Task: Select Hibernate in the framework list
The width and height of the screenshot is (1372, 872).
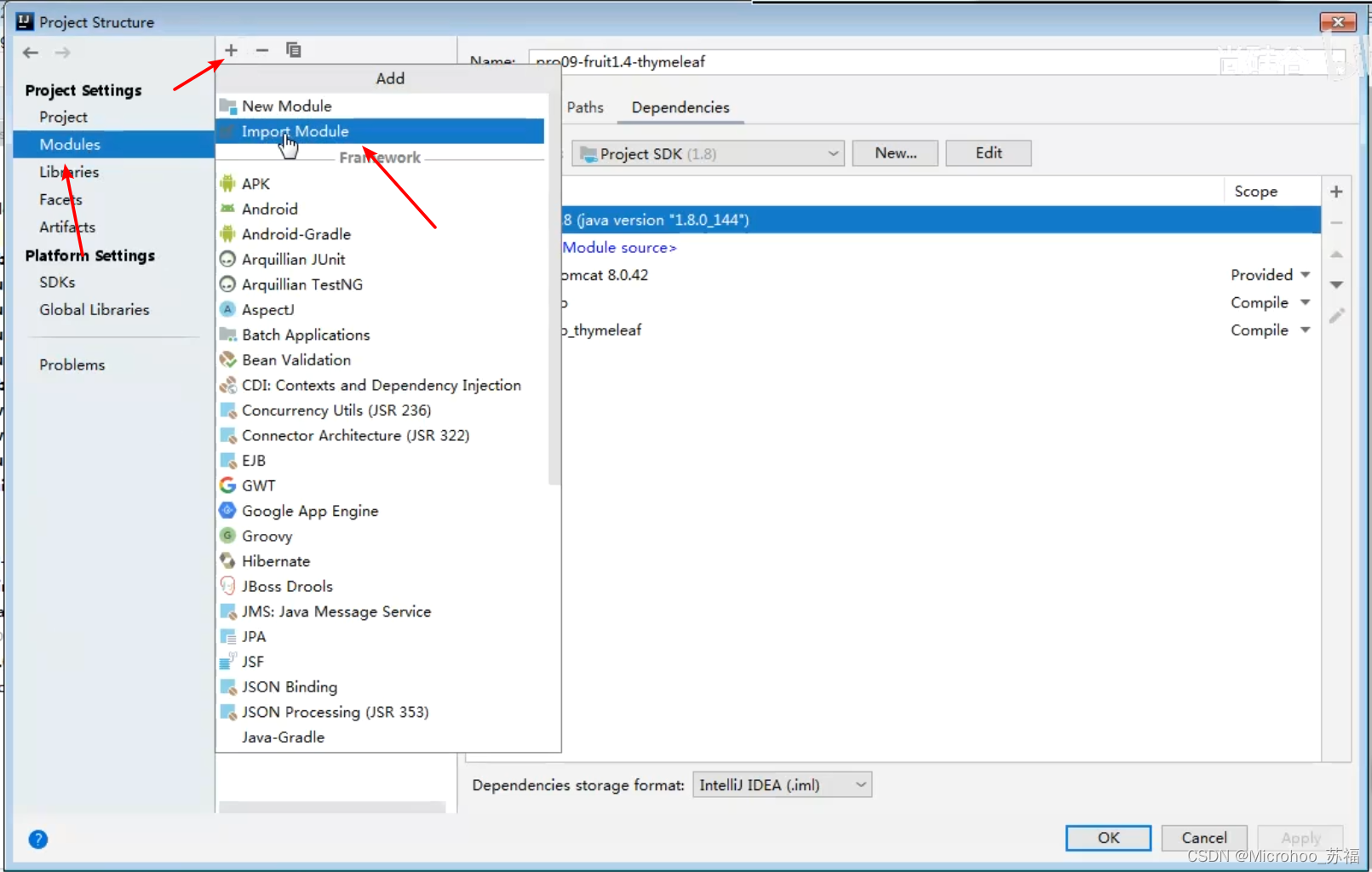Action: point(380,561)
